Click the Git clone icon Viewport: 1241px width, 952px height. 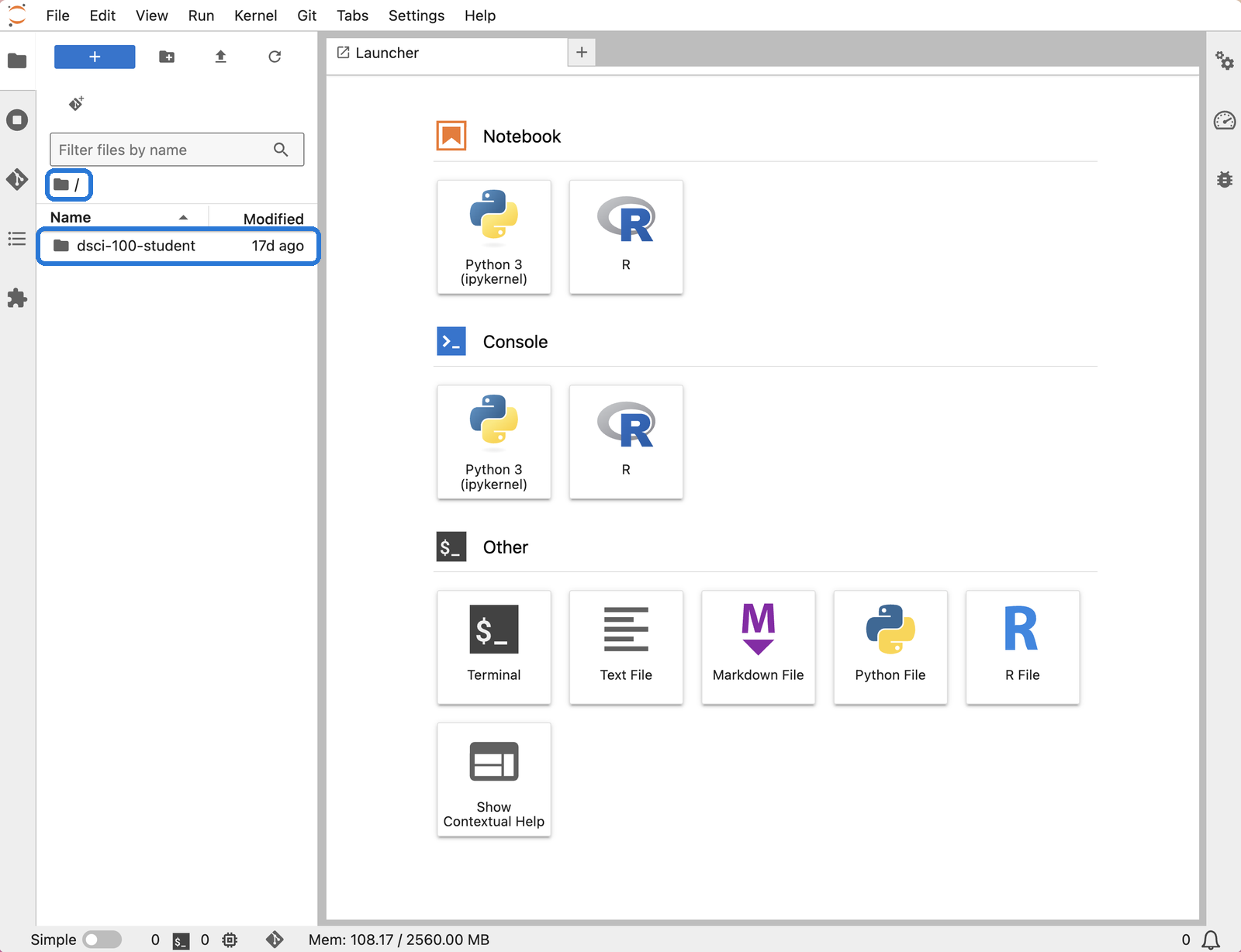76,103
